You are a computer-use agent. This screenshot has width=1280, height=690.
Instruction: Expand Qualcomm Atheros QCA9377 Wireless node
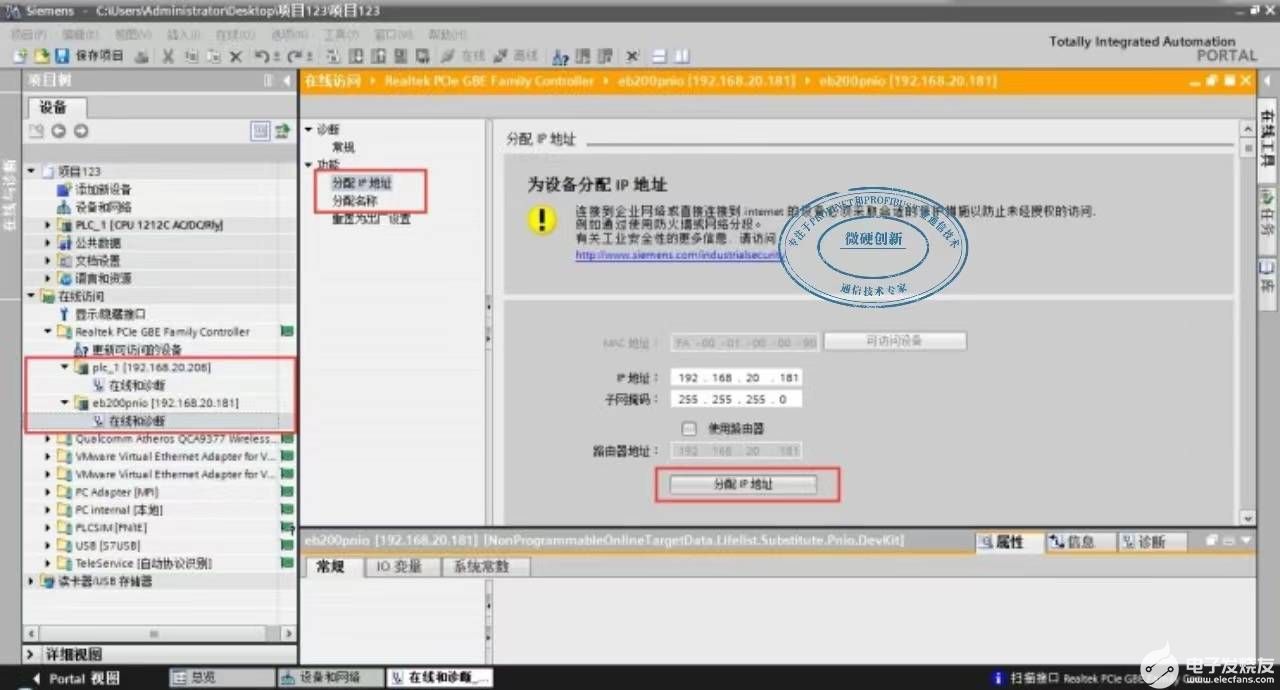48,439
